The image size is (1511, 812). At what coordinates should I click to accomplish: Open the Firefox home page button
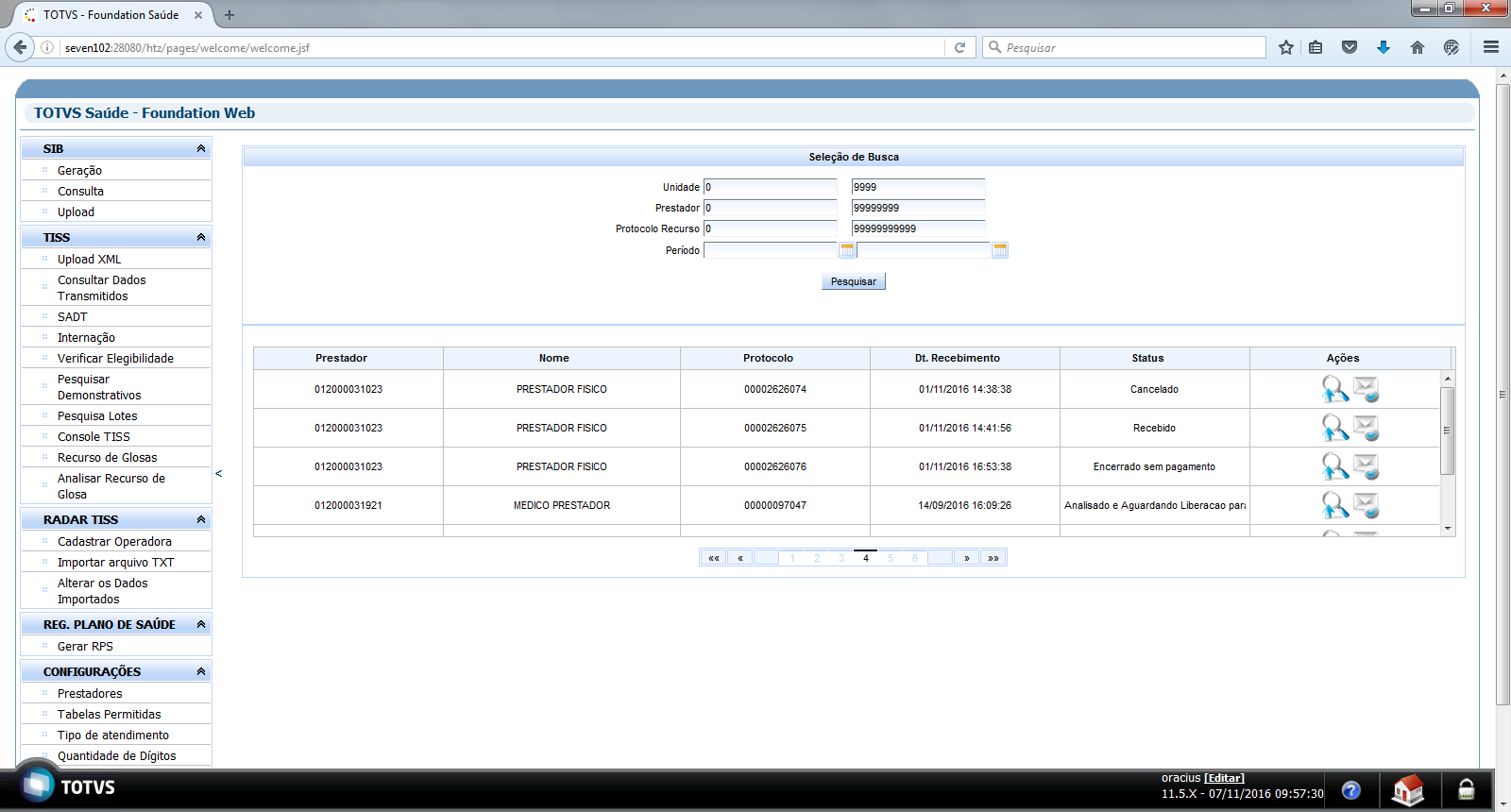click(1418, 47)
